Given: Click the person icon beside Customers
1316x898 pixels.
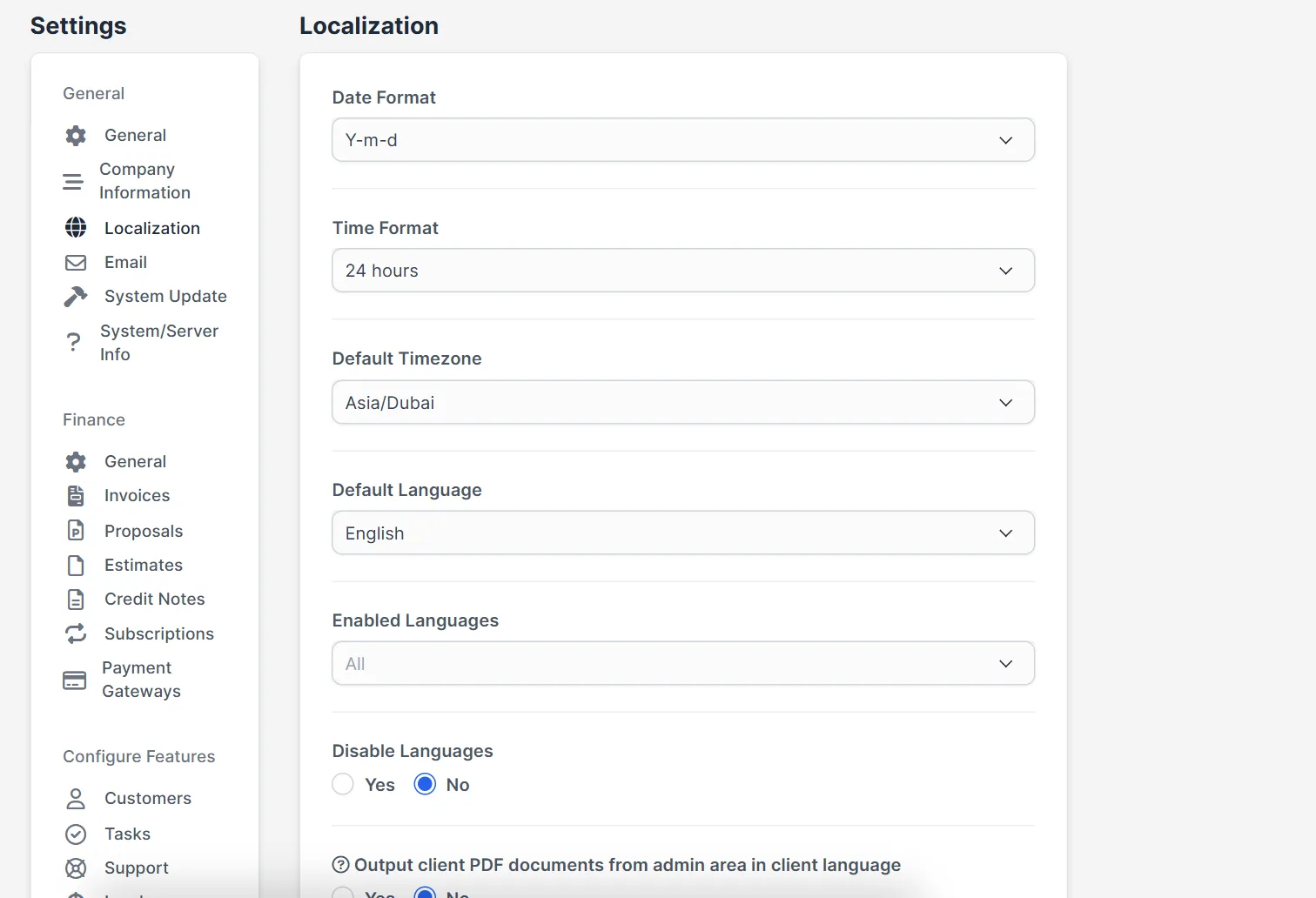Looking at the screenshot, I should (x=76, y=799).
